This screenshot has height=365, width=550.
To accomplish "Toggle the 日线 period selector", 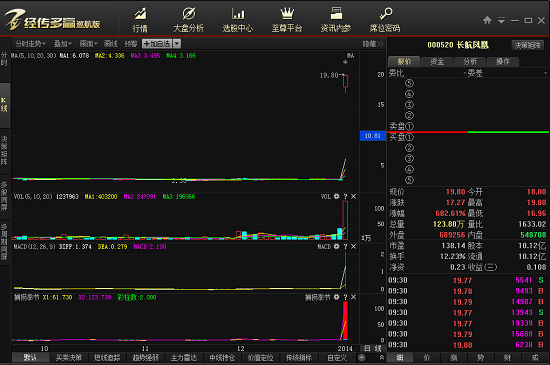I will tap(373, 349).
